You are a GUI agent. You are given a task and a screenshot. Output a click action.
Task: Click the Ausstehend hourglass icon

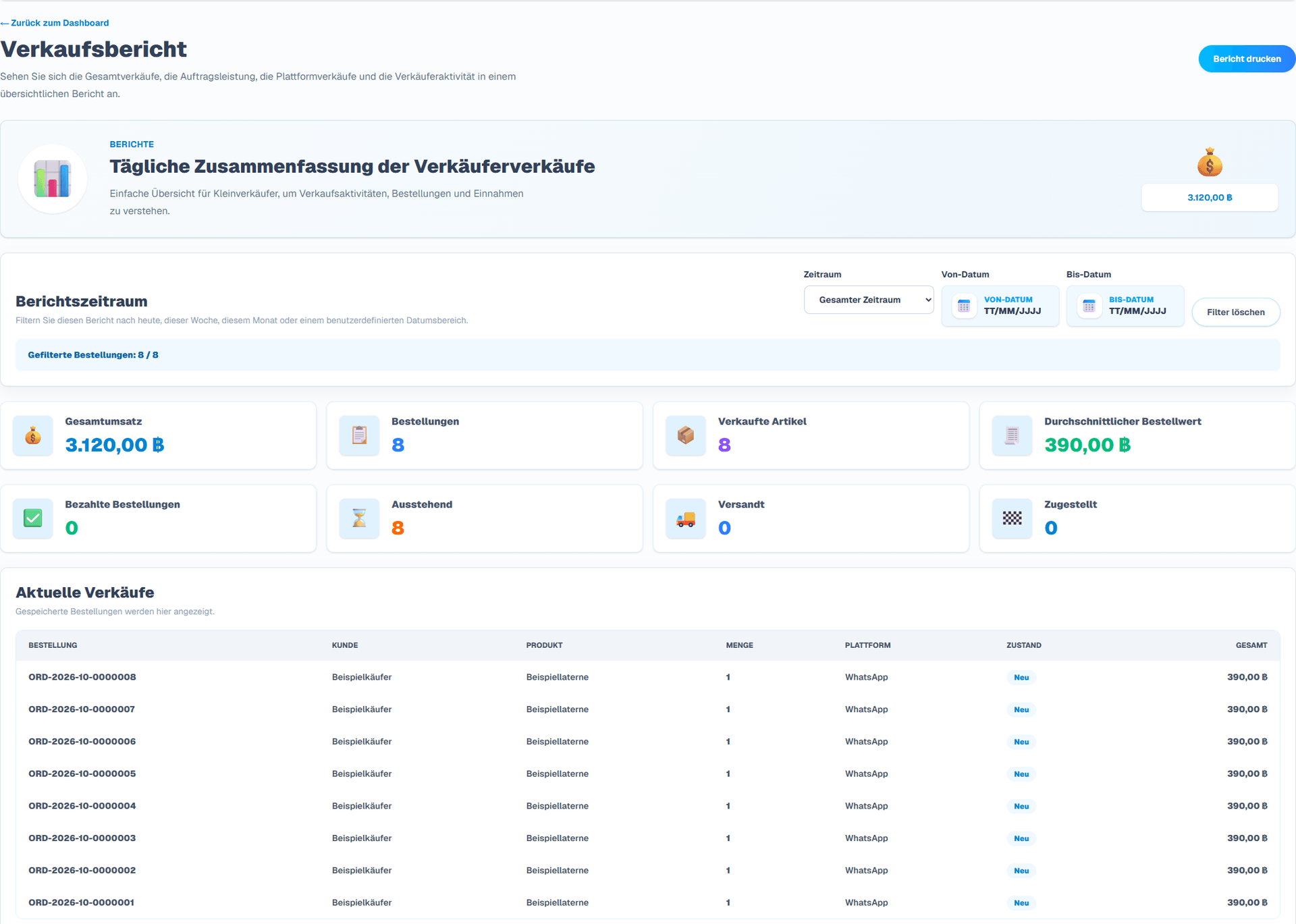359,518
